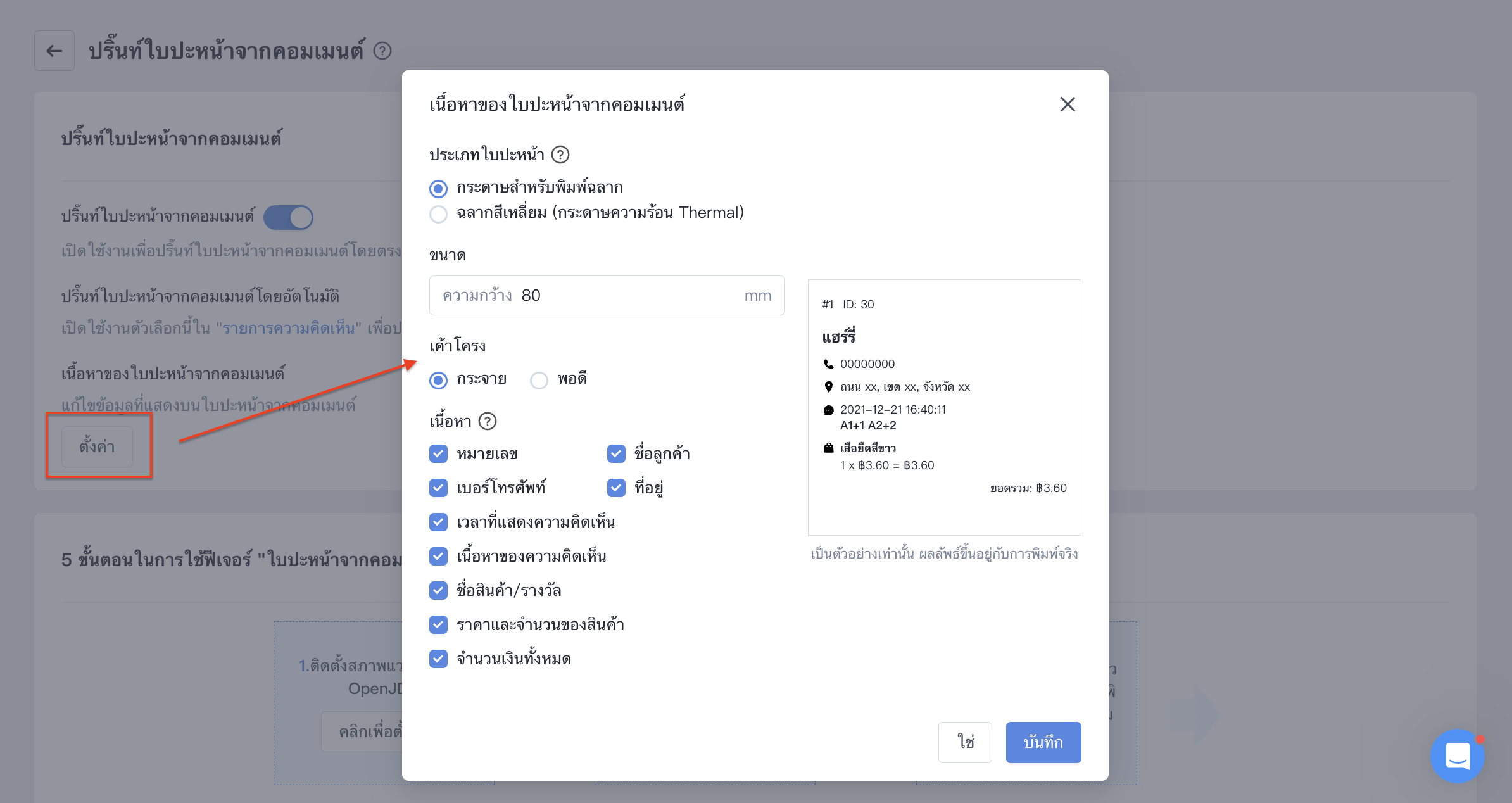The height and width of the screenshot is (803, 1512).
Task: Uncheck the หมายเลข checkbox
Action: click(438, 453)
